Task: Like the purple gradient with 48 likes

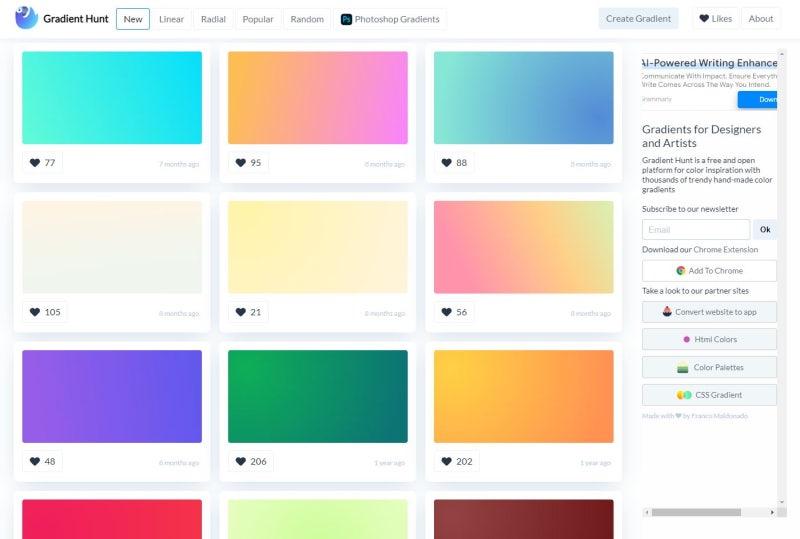Action: pos(42,461)
